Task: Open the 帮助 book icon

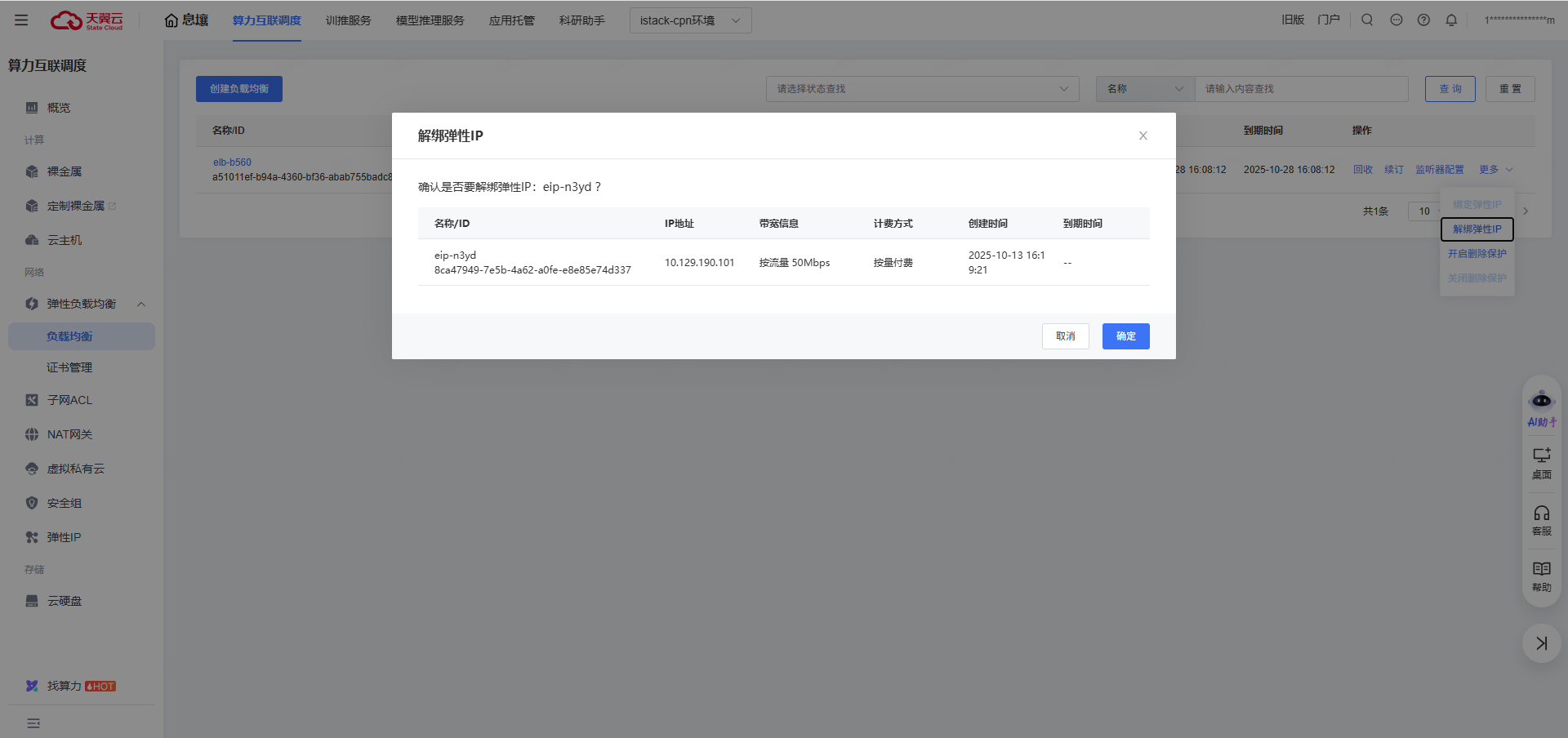Action: click(1541, 570)
